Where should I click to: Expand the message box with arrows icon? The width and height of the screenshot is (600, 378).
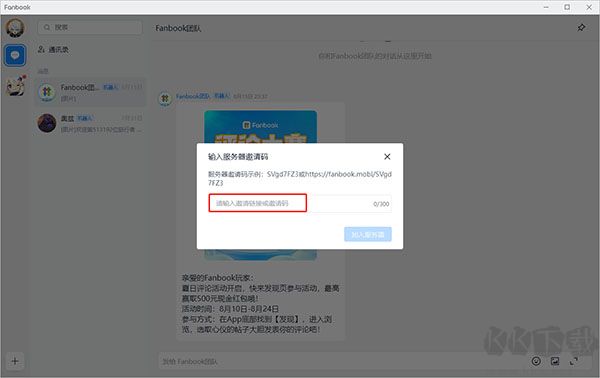(x=574, y=361)
